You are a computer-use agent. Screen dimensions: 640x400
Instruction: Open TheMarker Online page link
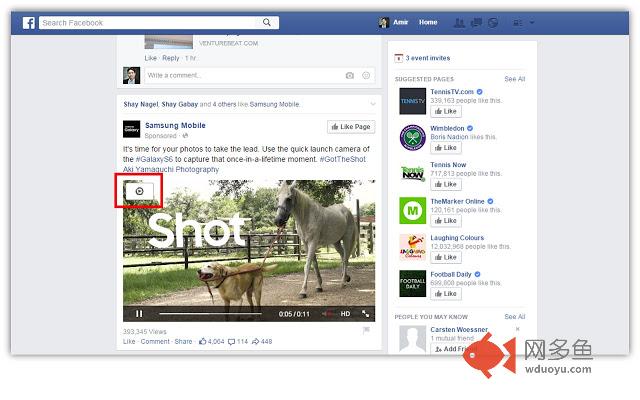point(457,202)
